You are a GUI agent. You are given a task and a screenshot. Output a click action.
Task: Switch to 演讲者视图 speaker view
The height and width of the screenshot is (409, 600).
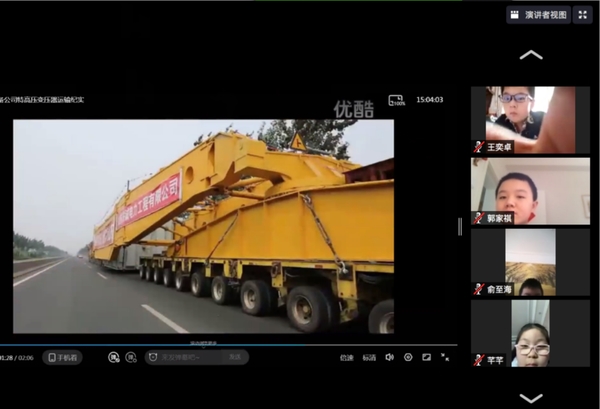[x=538, y=15]
